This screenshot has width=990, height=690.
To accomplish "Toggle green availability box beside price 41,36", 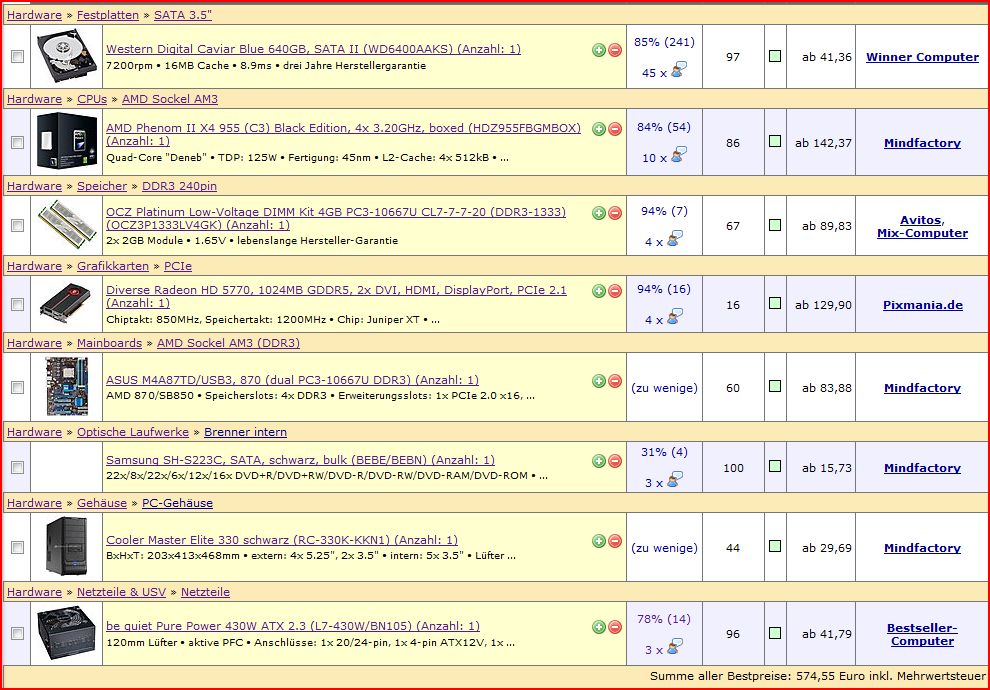I will click(x=775, y=56).
